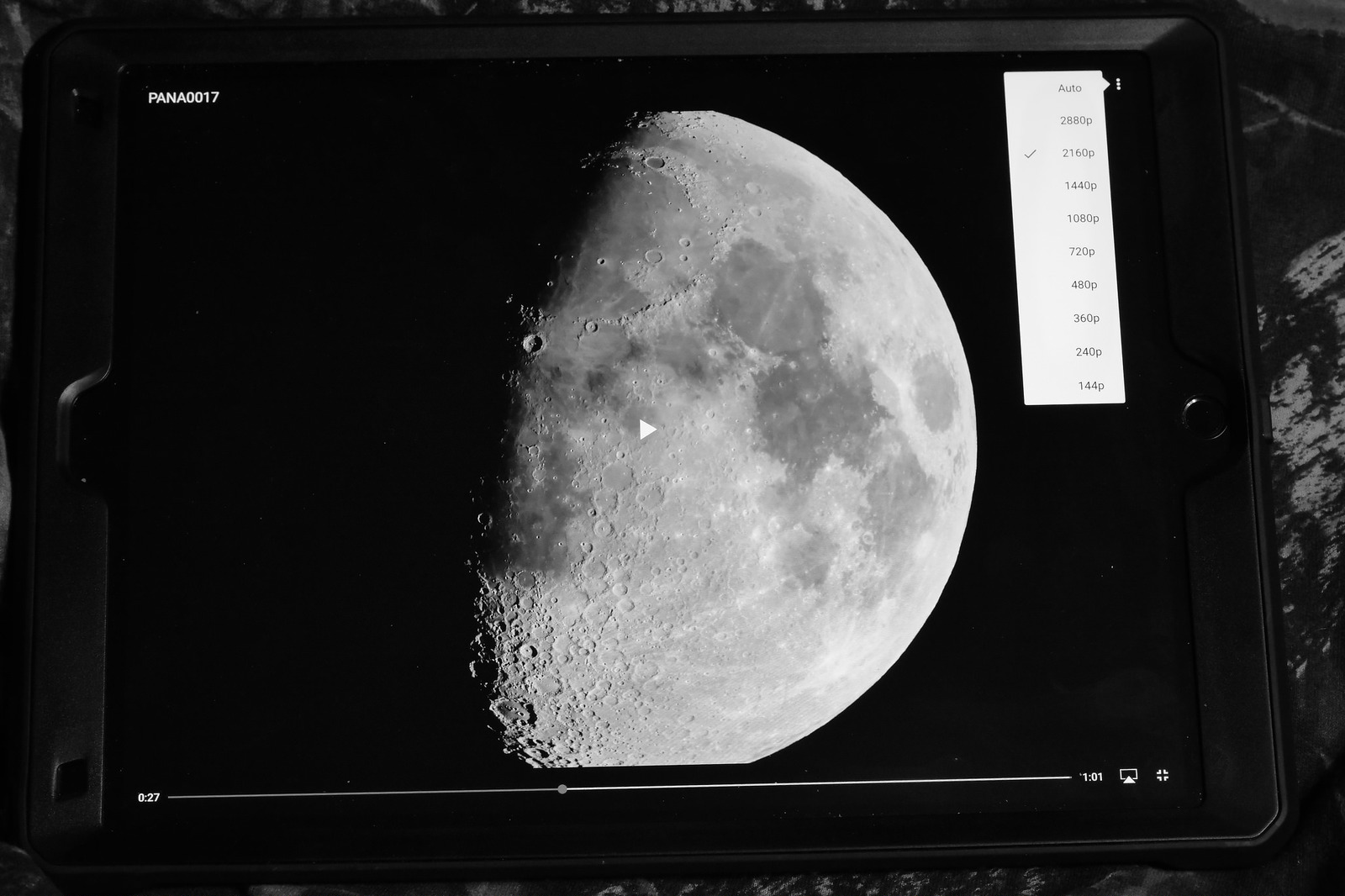Screen dimensions: 1345x896
Task: Tap the AirPlay cast icon
Action: point(1129,776)
